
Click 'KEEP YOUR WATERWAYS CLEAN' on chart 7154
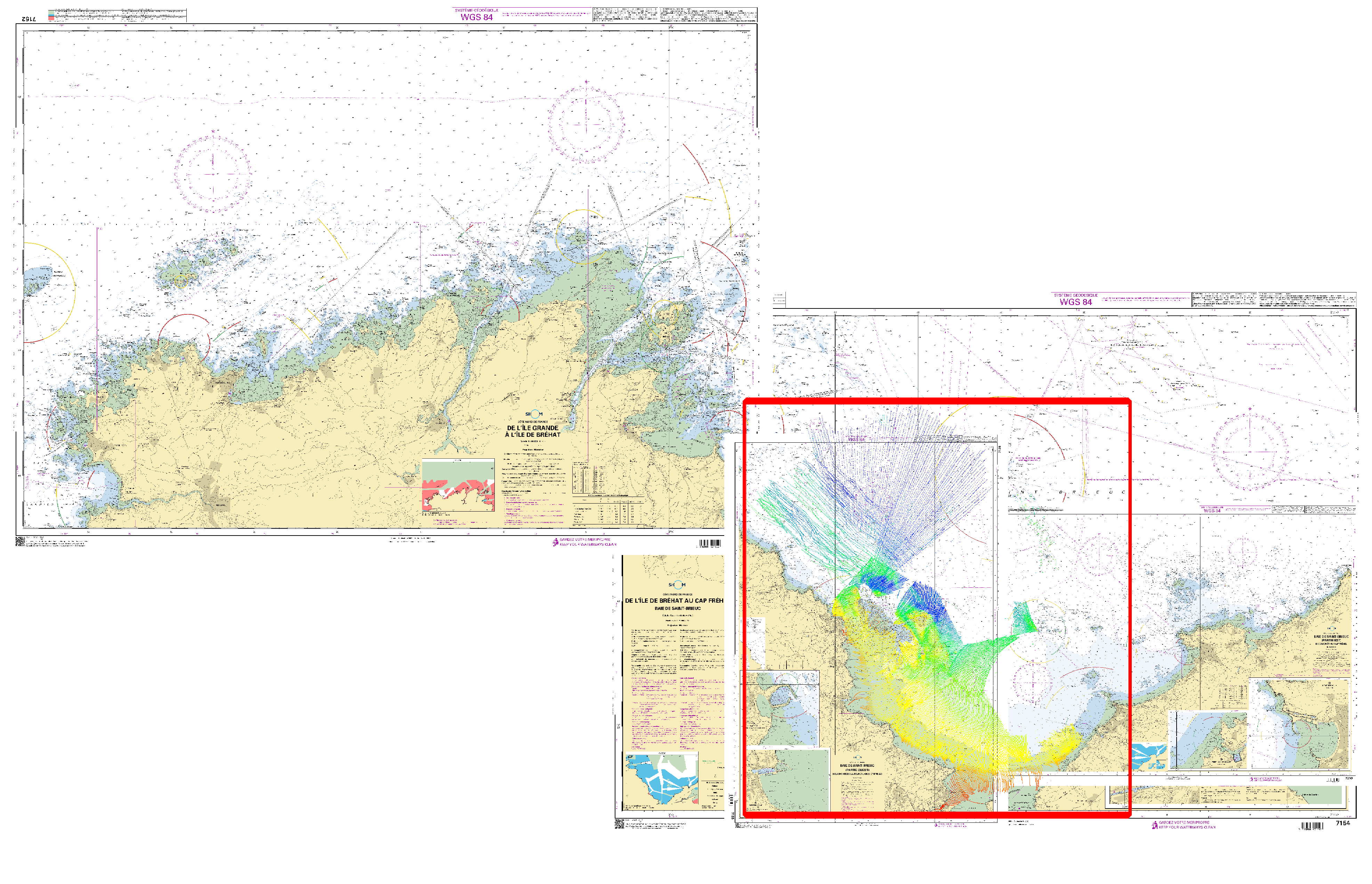1187,827
